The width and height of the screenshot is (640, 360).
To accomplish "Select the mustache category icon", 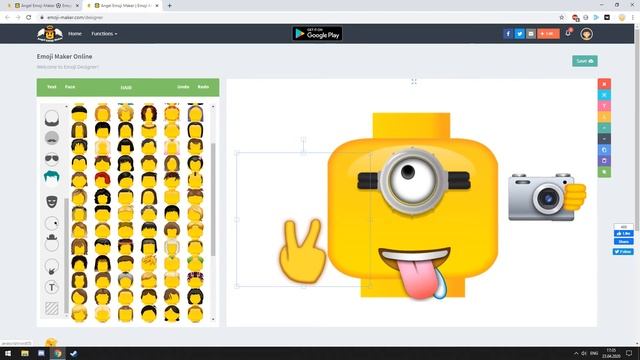I will click(52, 138).
